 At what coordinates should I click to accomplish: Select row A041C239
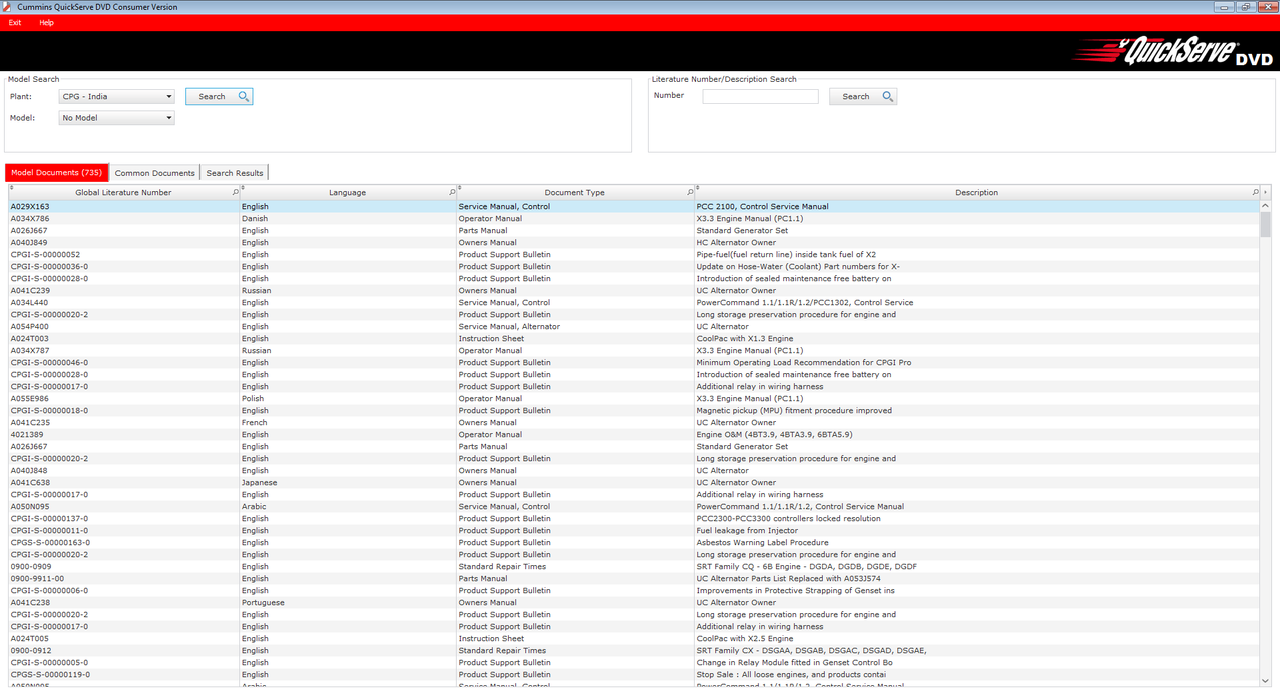point(633,291)
